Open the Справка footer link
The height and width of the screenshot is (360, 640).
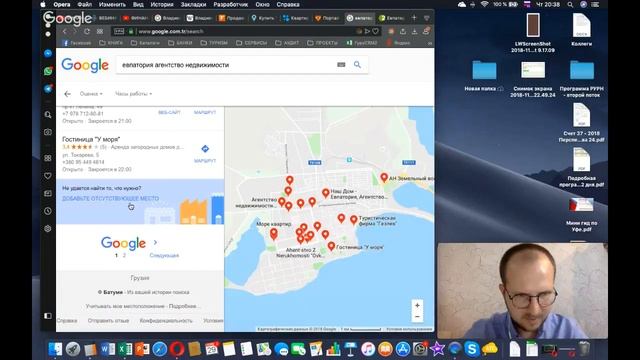pyautogui.click(x=67, y=321)
